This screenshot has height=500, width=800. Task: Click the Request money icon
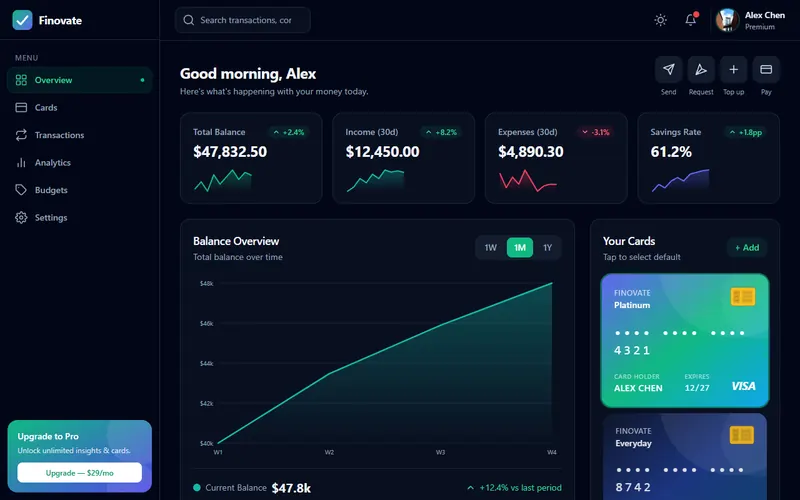(x=701, y=69)
